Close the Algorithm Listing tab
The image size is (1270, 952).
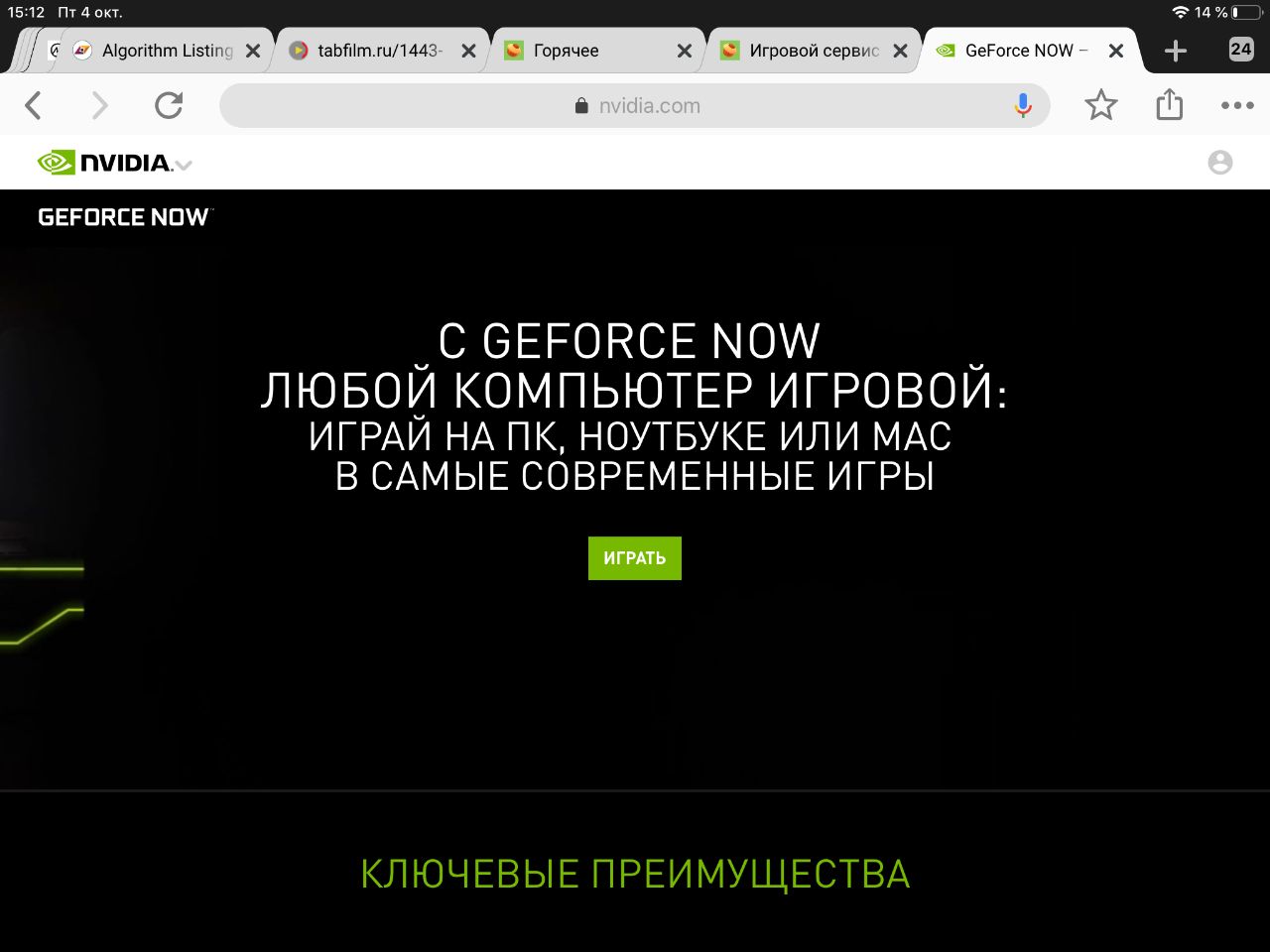tap(253, 51)
